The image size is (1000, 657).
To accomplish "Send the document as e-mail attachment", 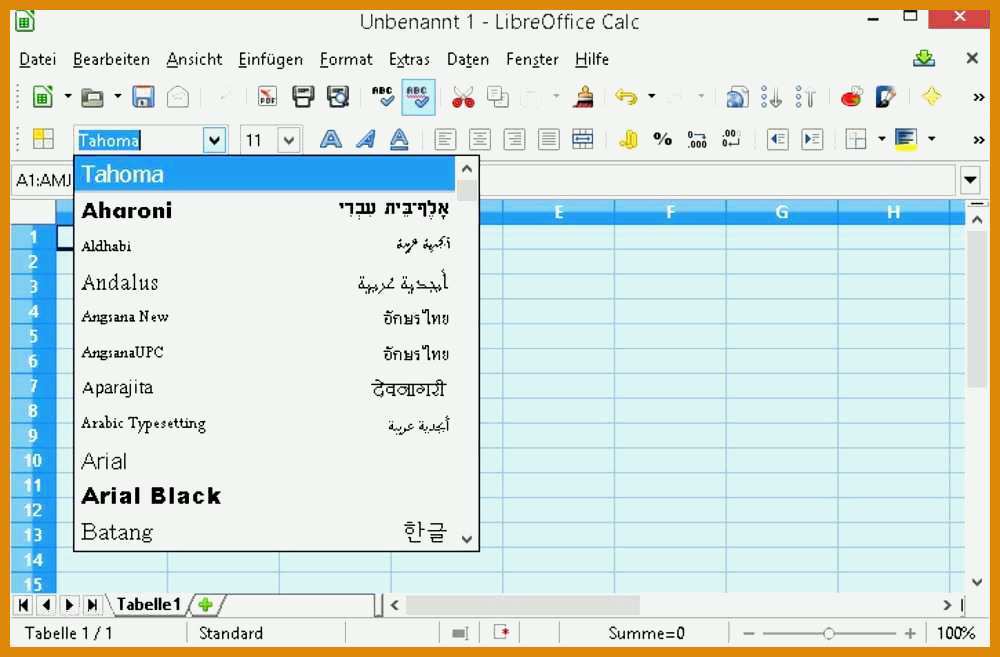I will [178, 97].
